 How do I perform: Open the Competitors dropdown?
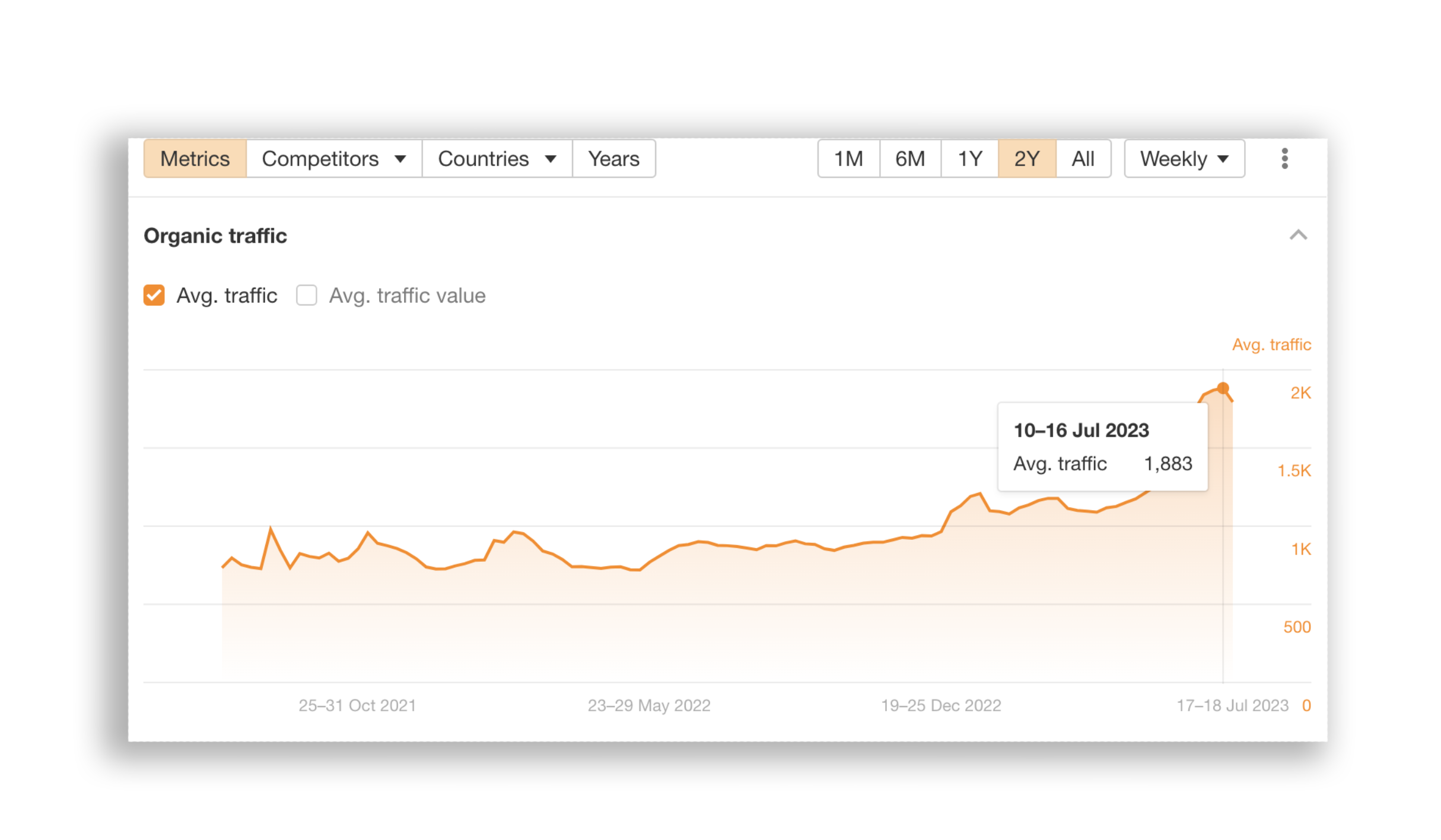(x=335, y=159)
